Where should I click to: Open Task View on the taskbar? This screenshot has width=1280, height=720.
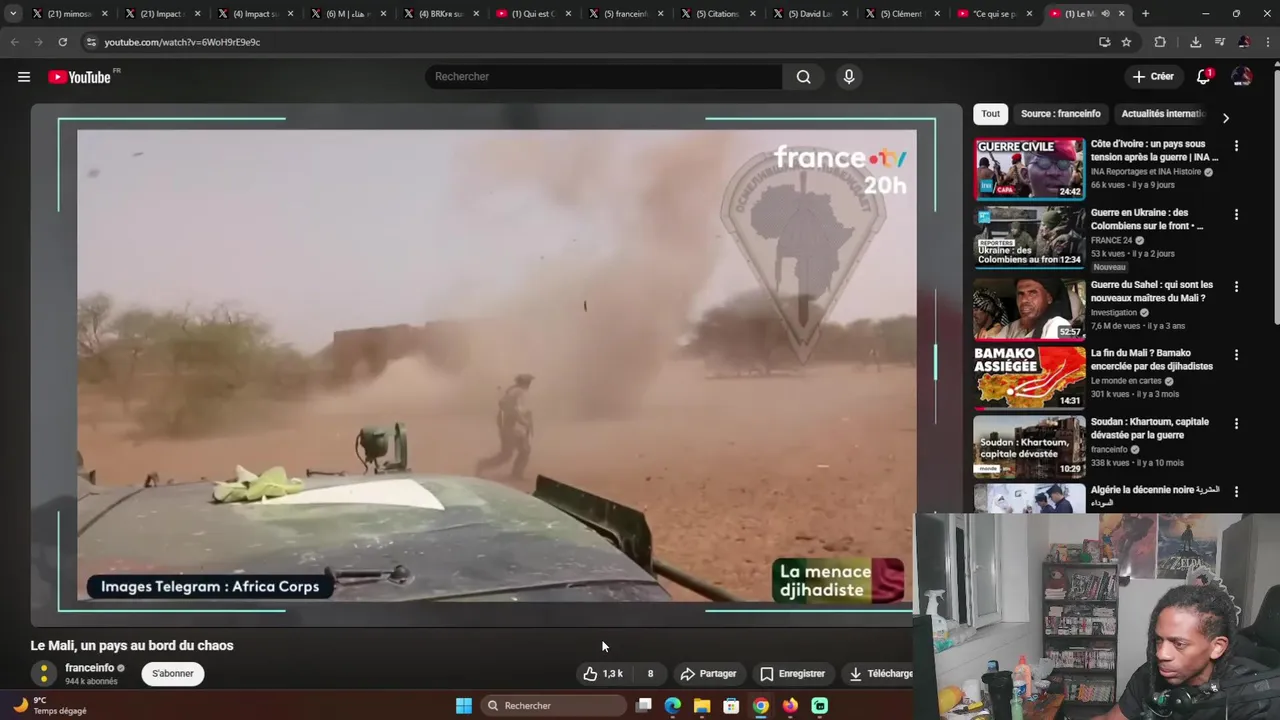644,706
